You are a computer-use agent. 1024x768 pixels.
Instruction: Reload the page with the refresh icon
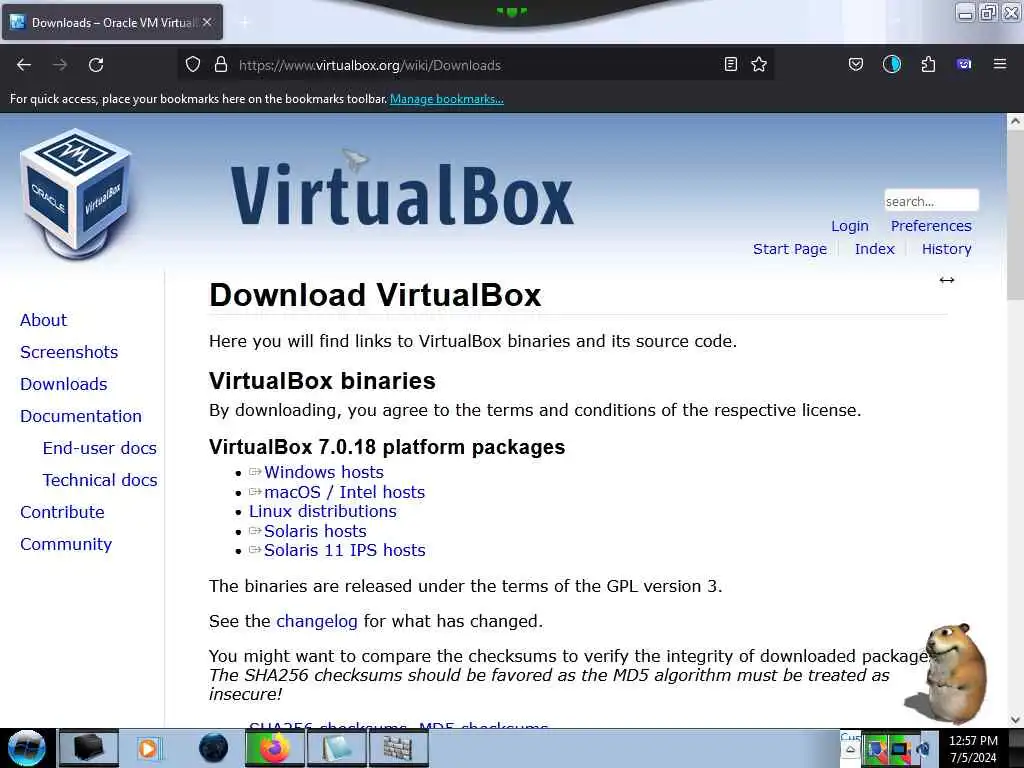point(96,65)
